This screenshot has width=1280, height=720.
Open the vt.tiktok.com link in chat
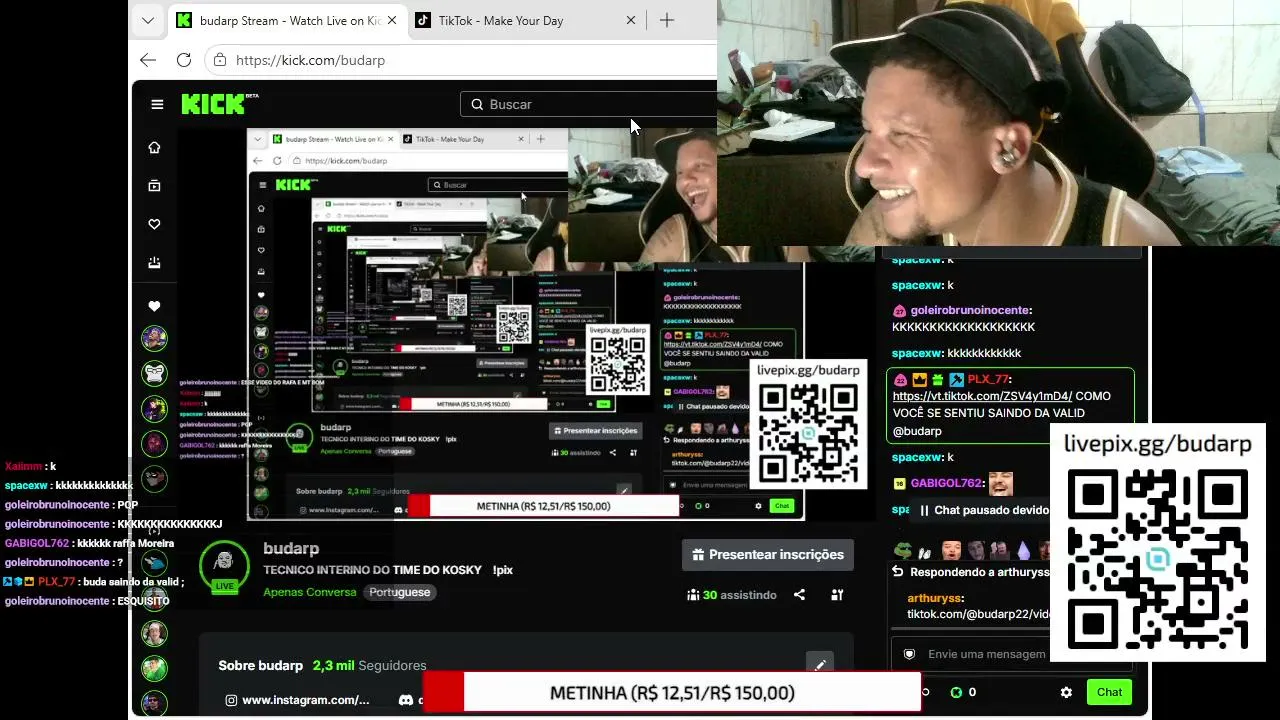point(982,396)
